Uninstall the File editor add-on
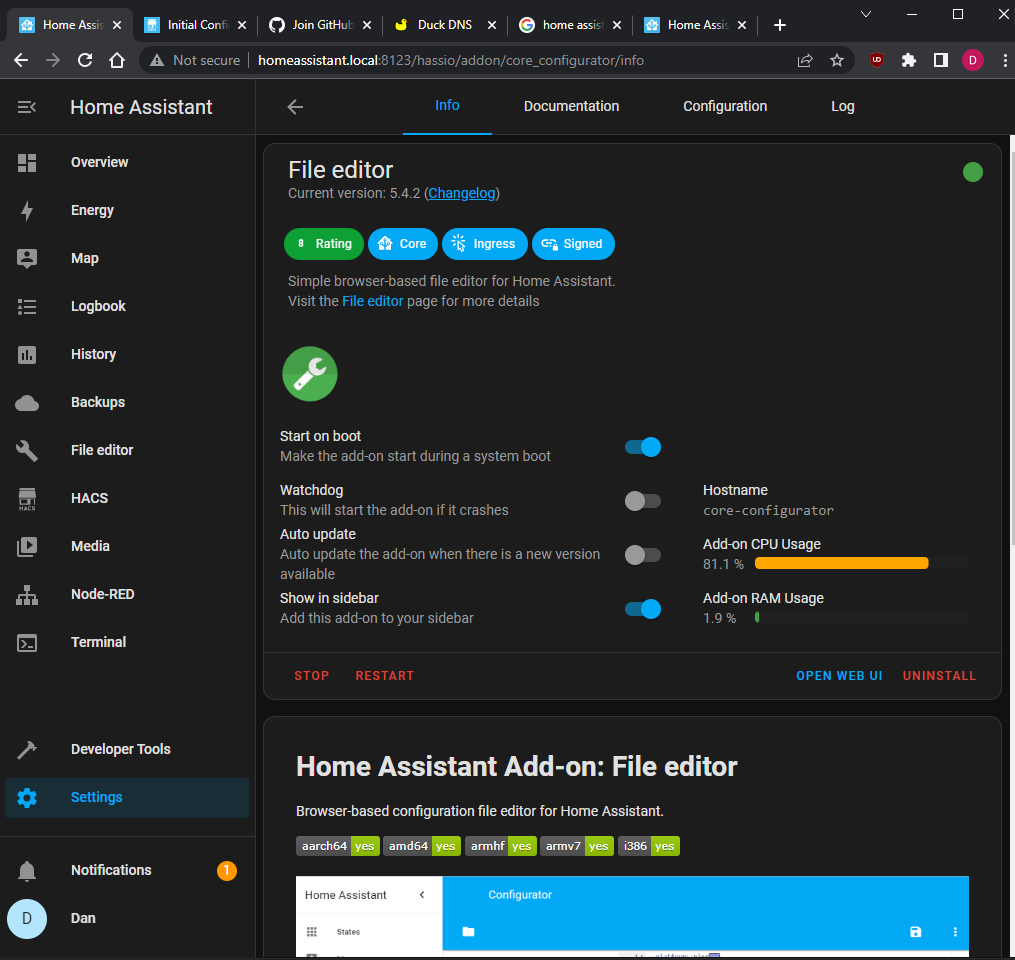 pyautogui.click(x=939, y=676)
